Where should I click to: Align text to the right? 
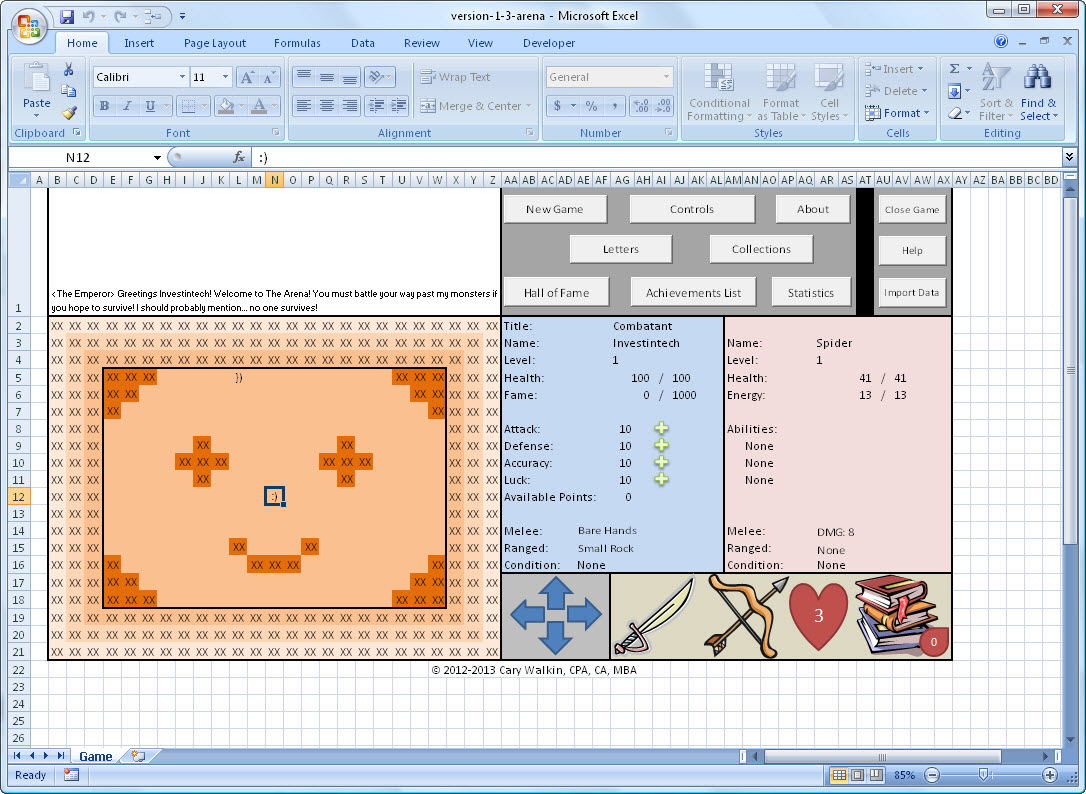[x=350, y=106]
